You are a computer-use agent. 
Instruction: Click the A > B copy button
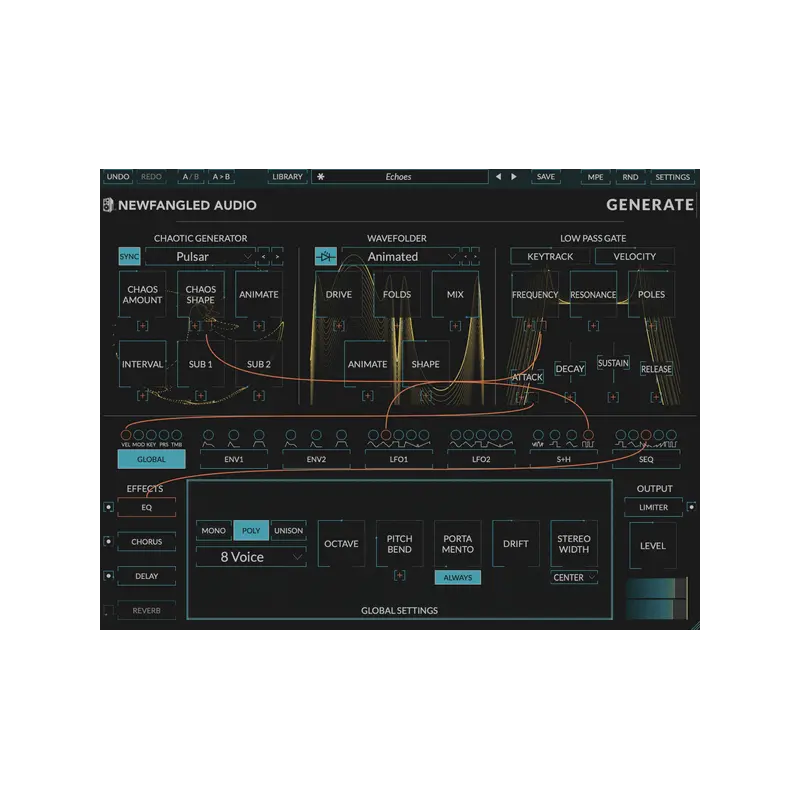click(221, 177)
